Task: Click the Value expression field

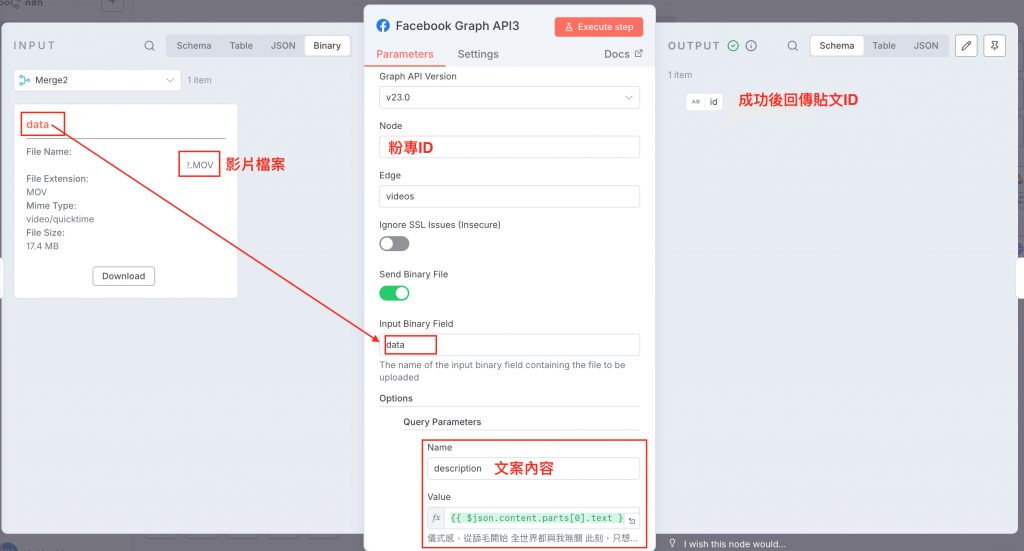Action: pyautogui.click(x=533, y=518)
